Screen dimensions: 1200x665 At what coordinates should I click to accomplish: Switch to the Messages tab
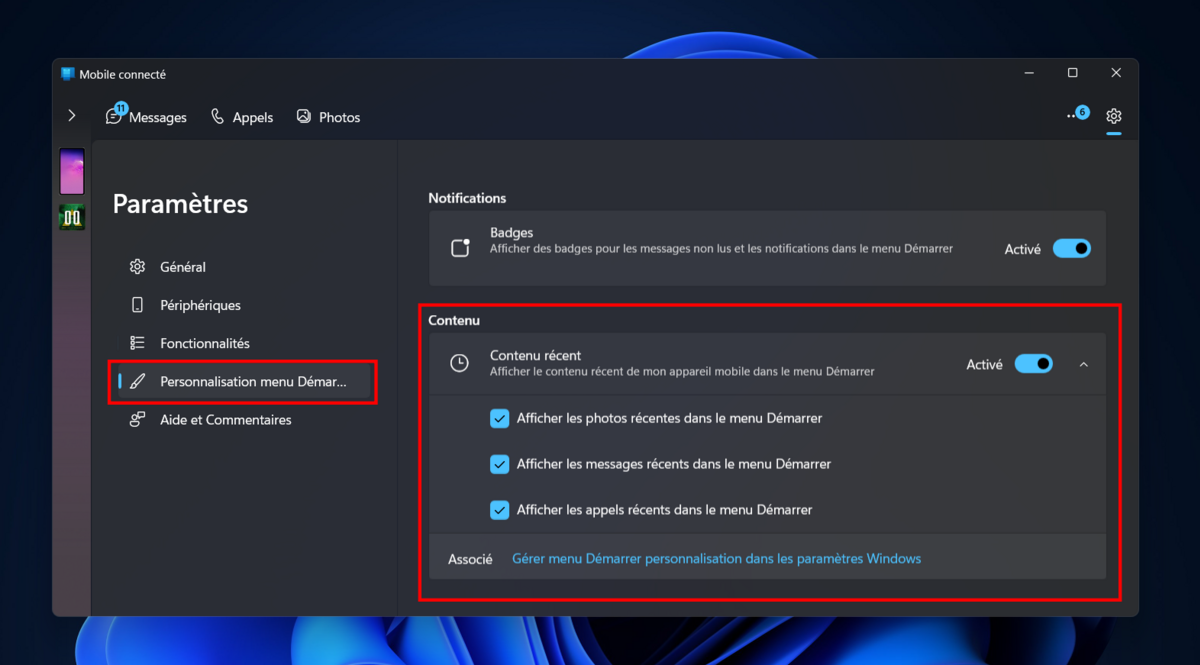pyautogui.click(x=146, y=117)
